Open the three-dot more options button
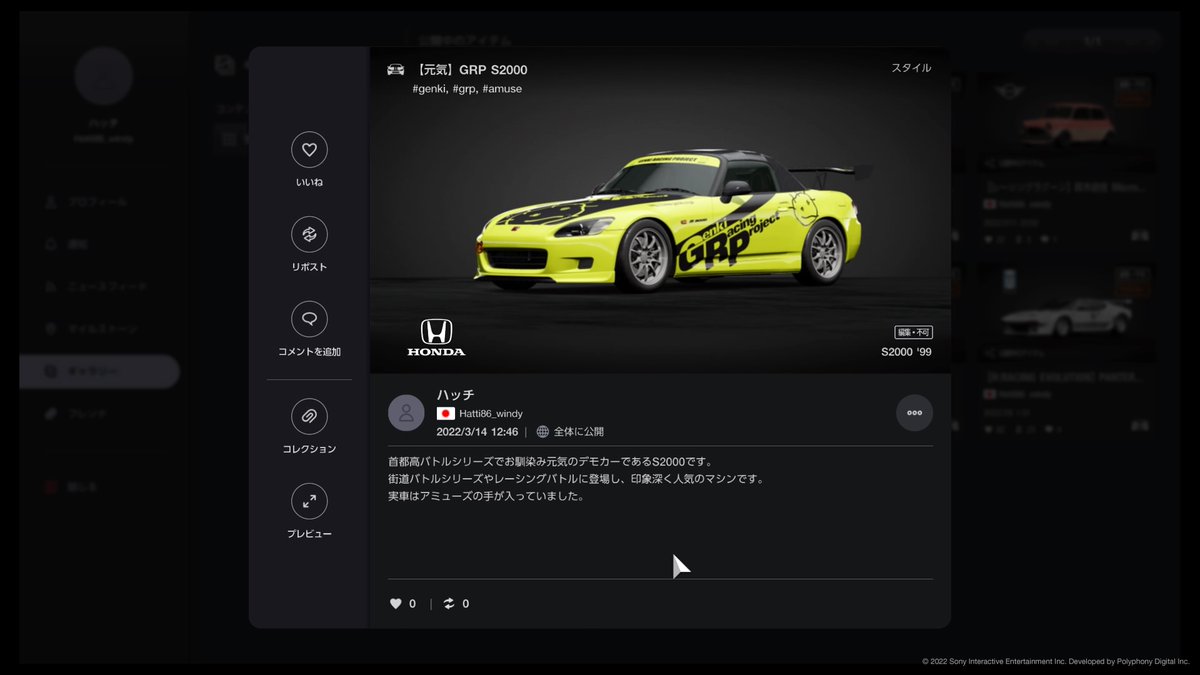This screenshot has width=1200, height=675. tap(914, 412)
